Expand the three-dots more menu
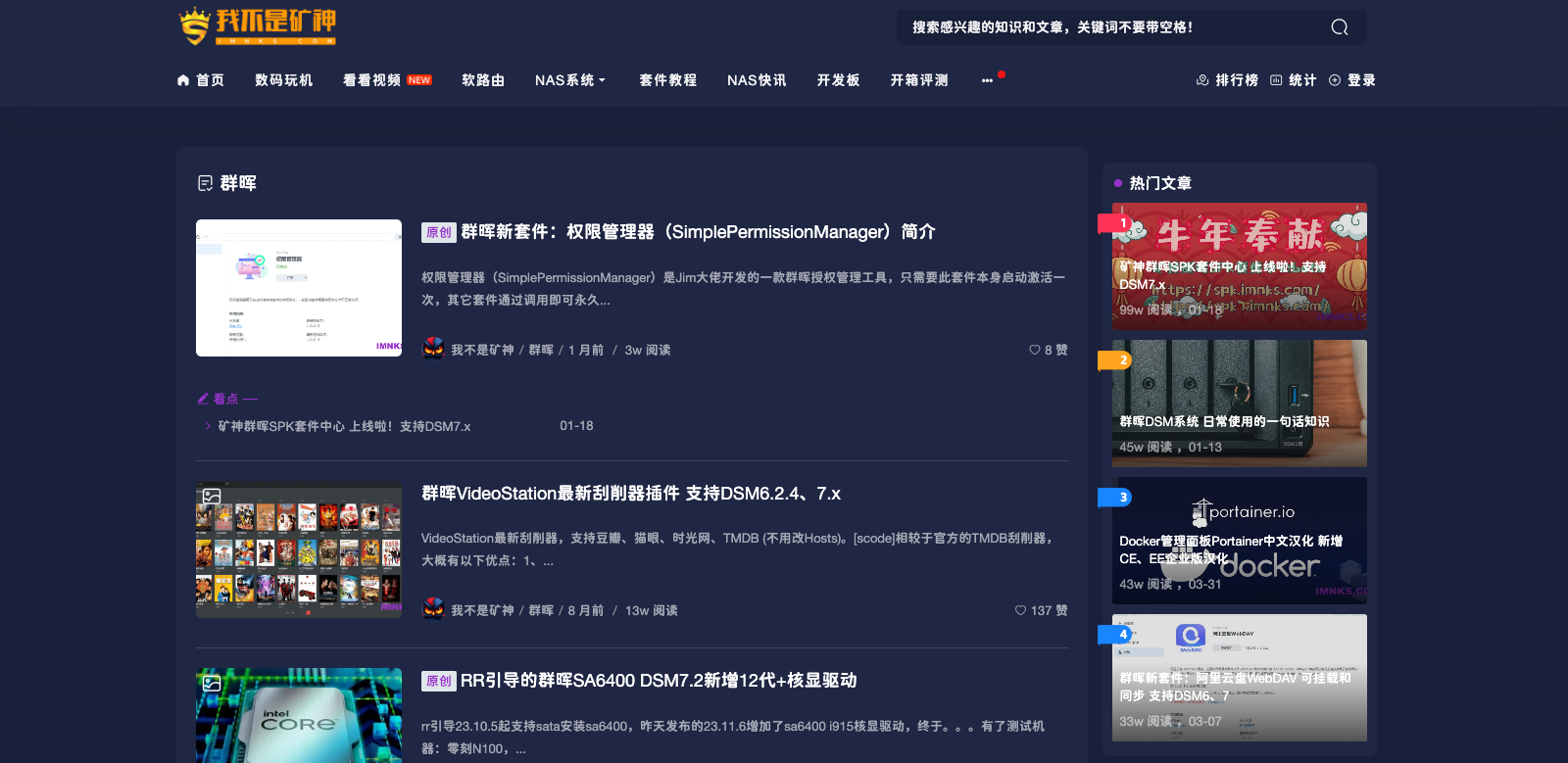 point(987,80)
